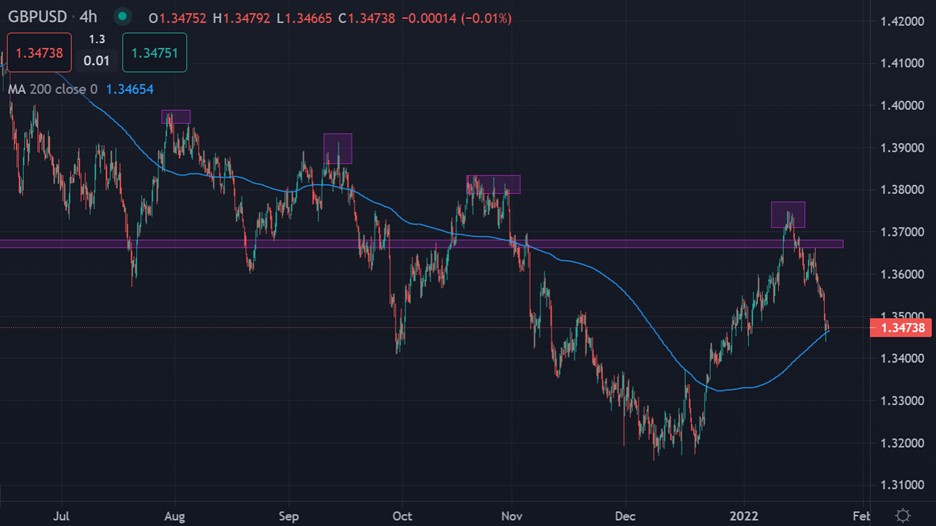The height and width of the screenshot is (526, 936).
Task: Click the 1.36000 price axis label
Action: click(x=902, y=274)
